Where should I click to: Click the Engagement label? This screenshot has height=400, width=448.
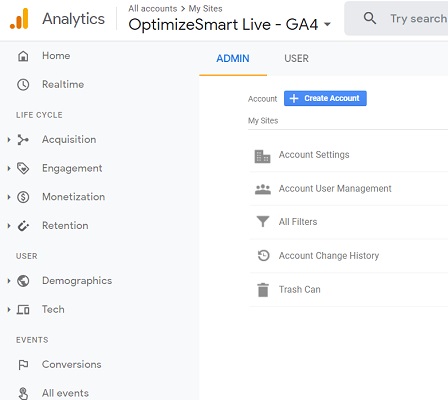tap(72, 168)
